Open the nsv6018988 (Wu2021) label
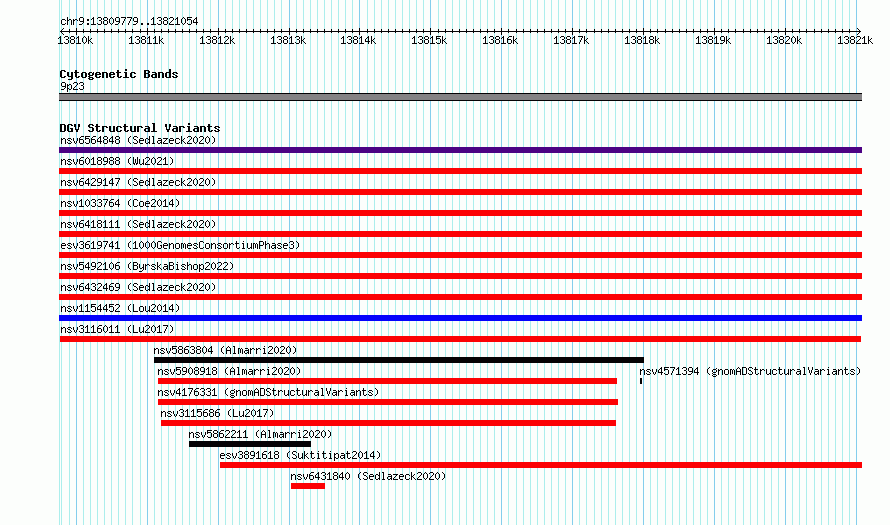 [x=117, y=161]
